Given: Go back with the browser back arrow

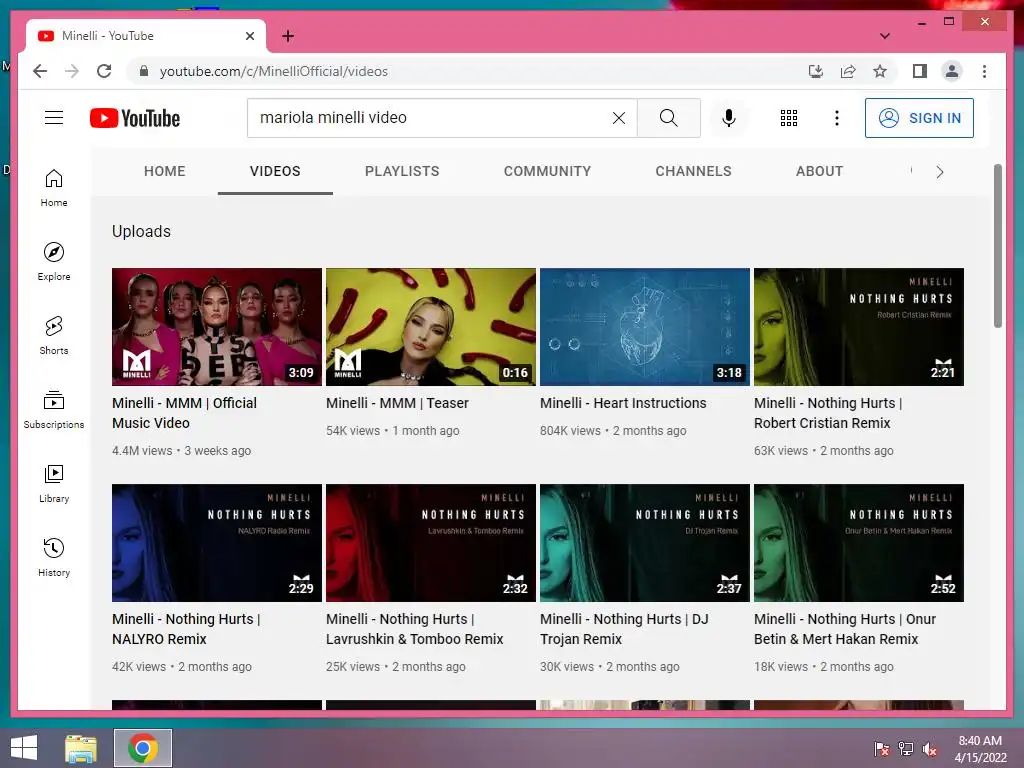Looking at the screenshot, I should coord(40,71).
